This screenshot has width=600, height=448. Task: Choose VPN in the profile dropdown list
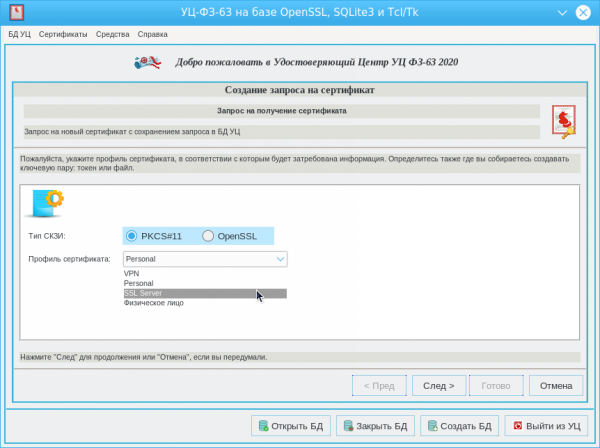coord(132,273)
